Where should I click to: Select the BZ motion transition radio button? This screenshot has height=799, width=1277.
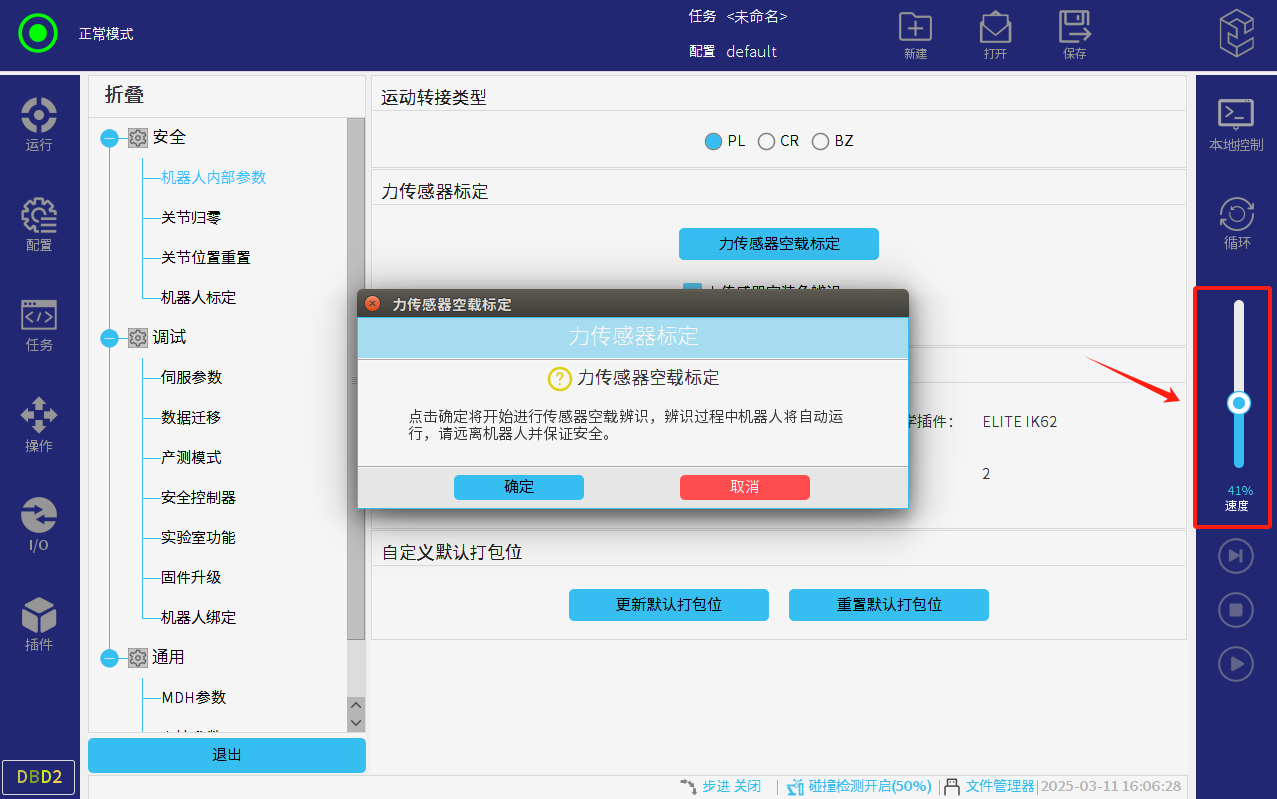(x=821, y=141)
